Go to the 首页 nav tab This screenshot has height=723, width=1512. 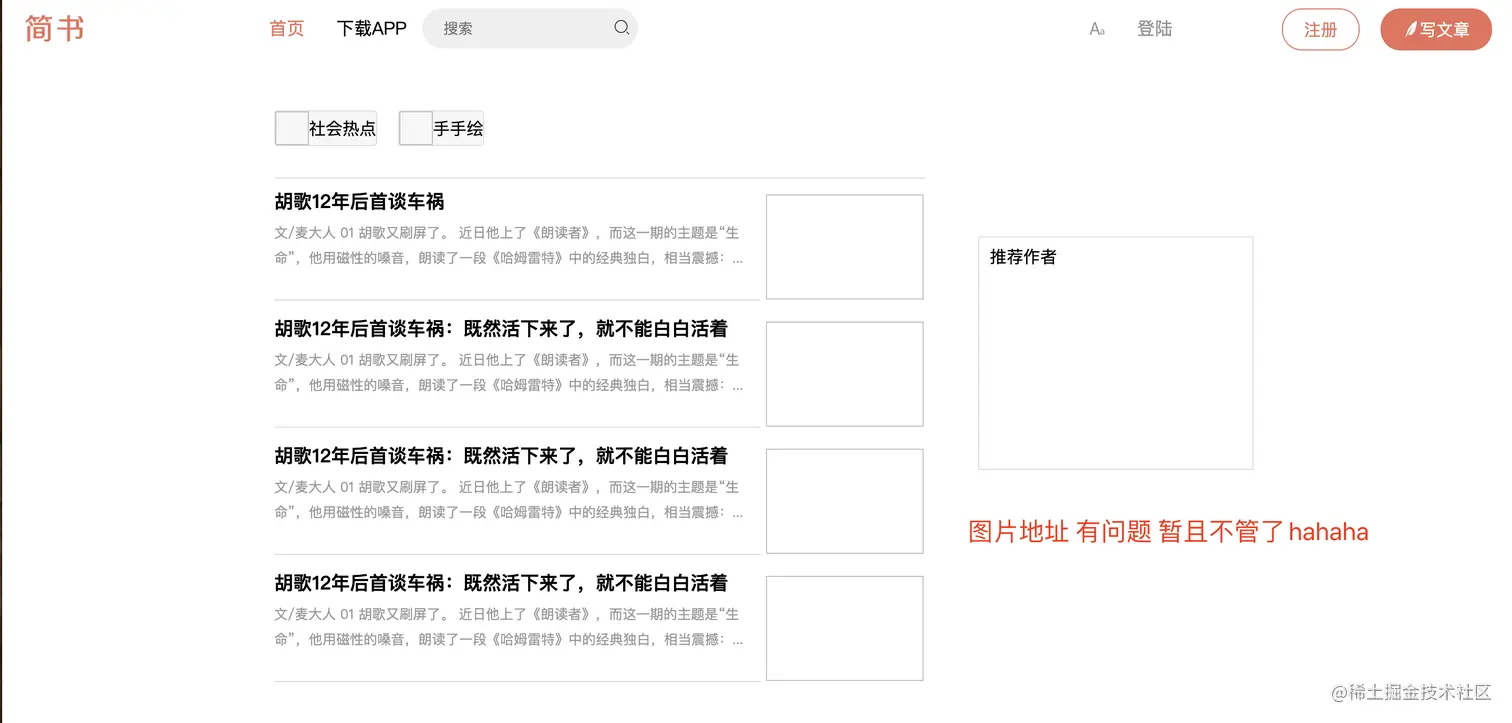(x=287, y=29)
